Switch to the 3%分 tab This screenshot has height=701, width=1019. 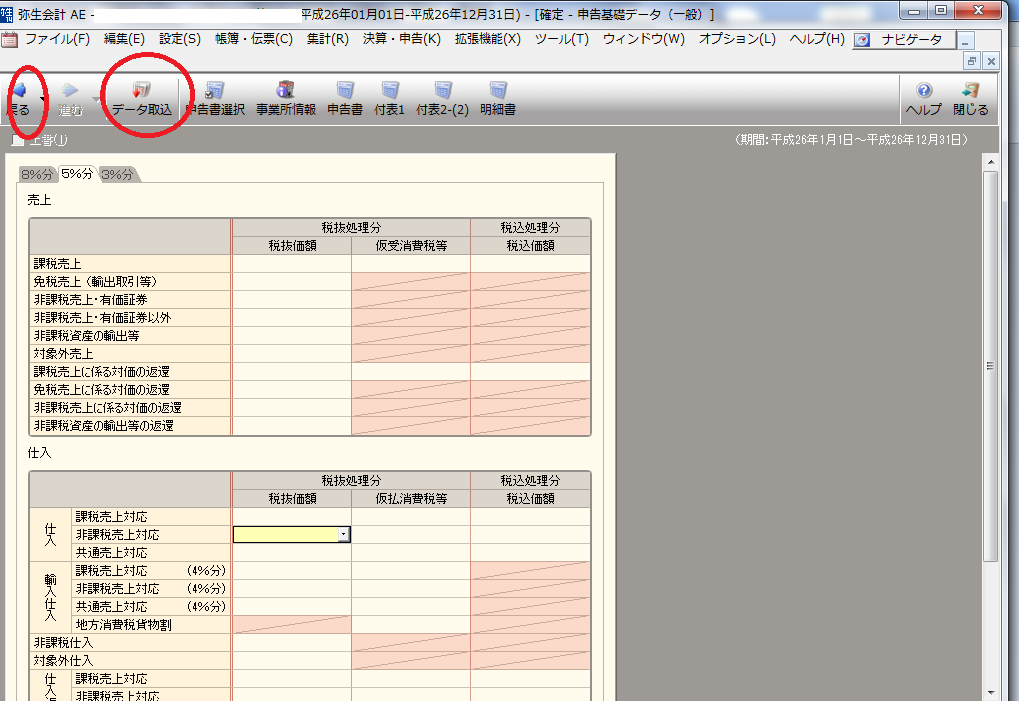[117, 174]
